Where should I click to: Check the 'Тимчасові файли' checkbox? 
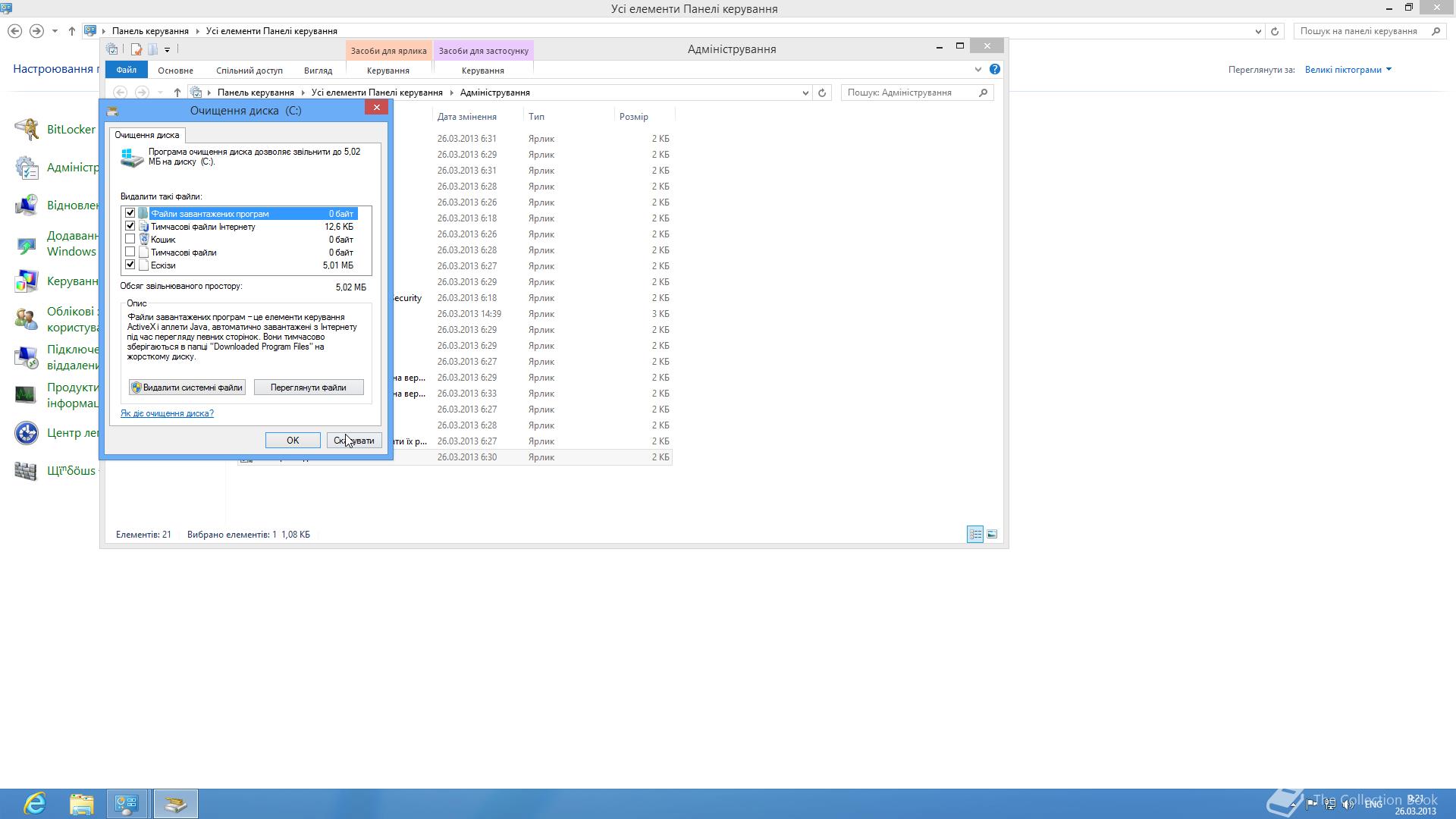click(130, 252)
